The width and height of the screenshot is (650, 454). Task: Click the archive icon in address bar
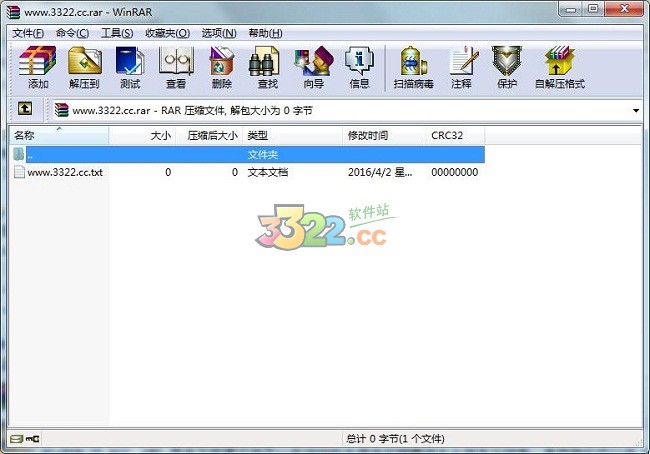coord(62,110)
